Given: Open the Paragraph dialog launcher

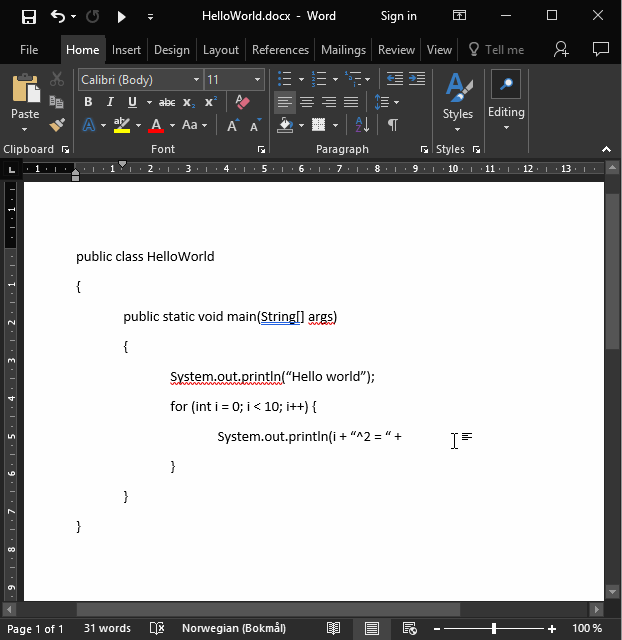Looking at the screenshot, I should tap(424, 150).
